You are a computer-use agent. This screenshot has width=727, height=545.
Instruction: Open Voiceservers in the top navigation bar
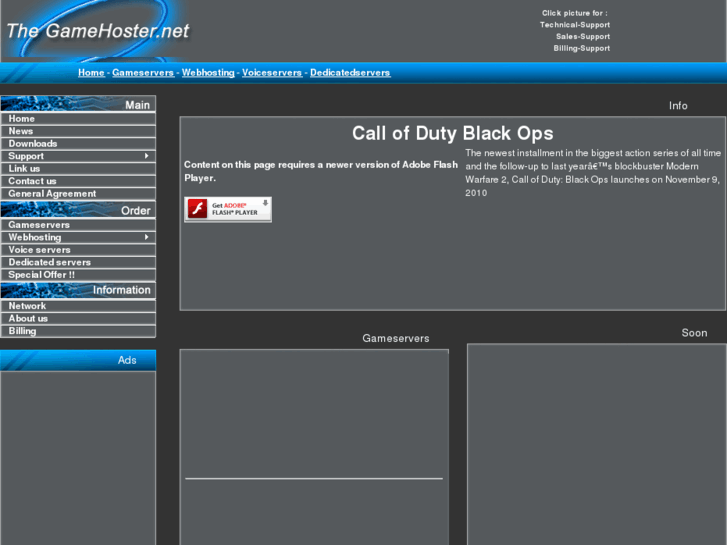click(272, 73)
